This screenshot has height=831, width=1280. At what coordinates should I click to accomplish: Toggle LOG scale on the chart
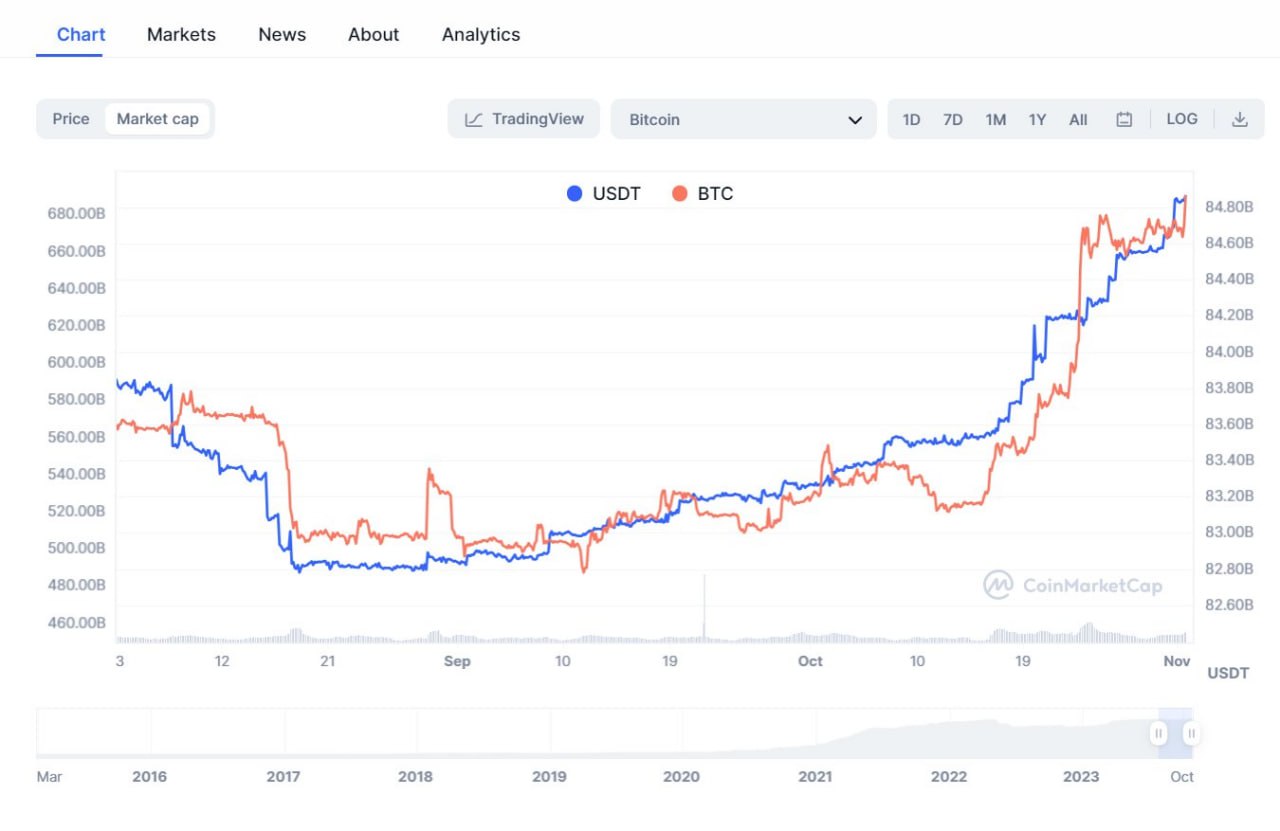point(1181,119)
